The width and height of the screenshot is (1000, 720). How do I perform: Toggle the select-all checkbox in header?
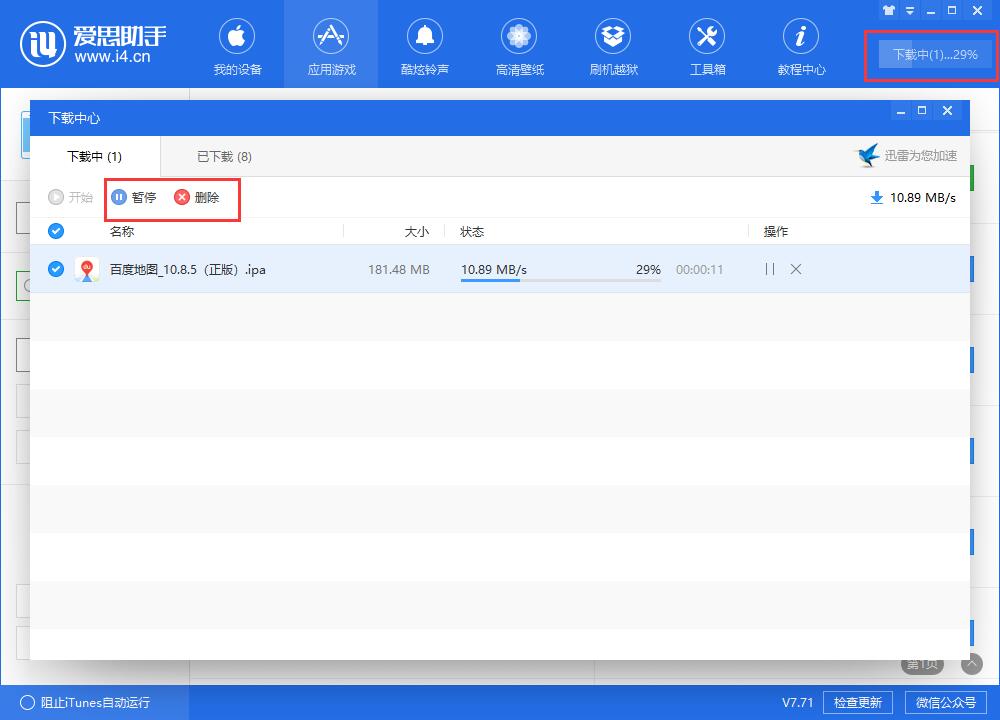tap(56, 231)
